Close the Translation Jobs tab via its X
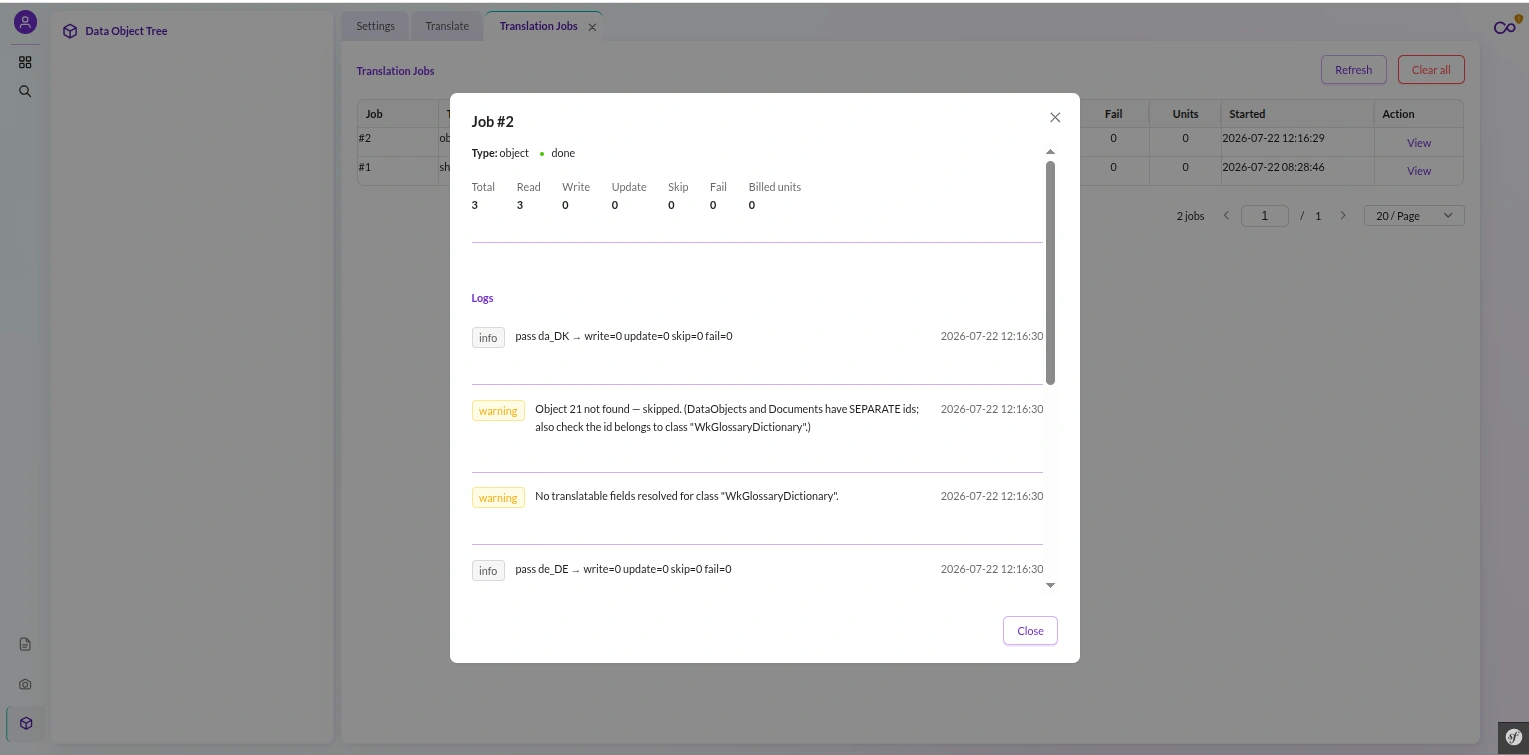The height and width of the screenshot is (755, 1529). click(x=592, y=27)
